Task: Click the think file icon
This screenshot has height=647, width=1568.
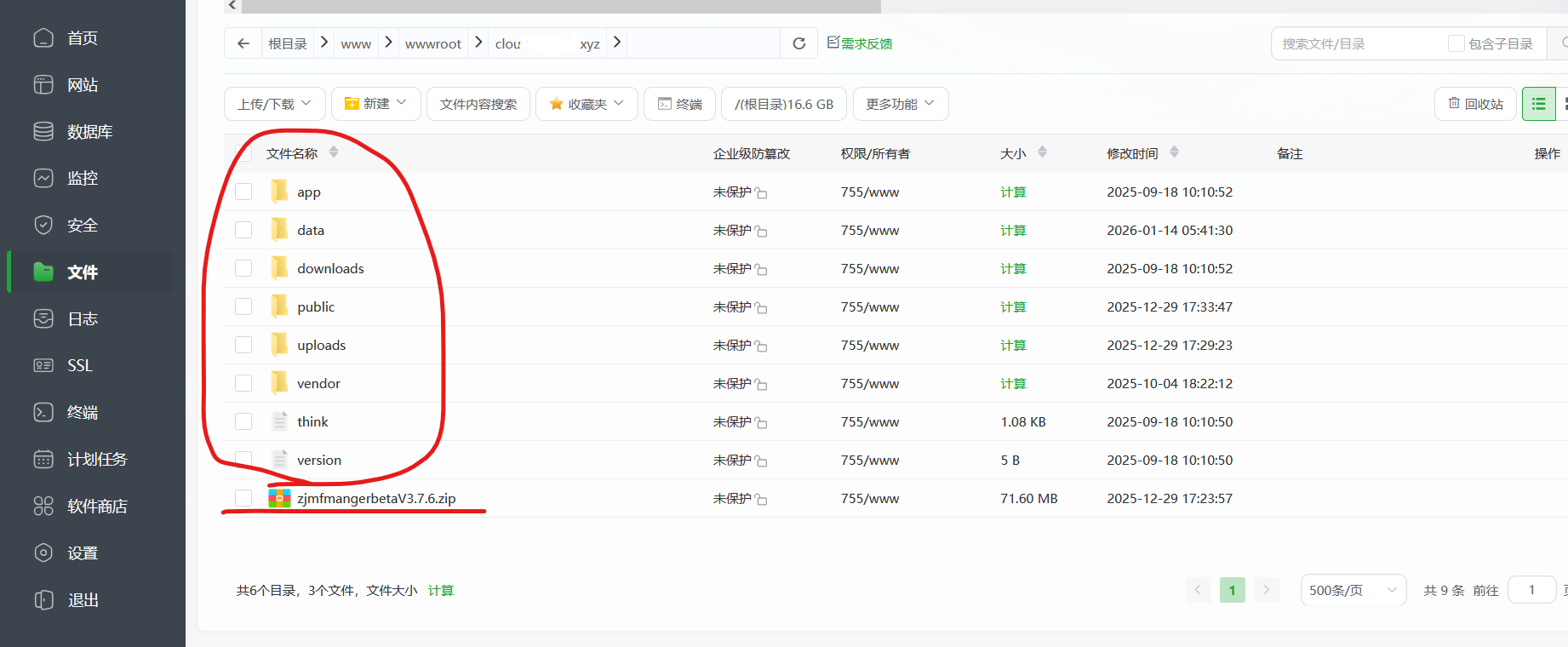Action: click(x=279, y=421)
